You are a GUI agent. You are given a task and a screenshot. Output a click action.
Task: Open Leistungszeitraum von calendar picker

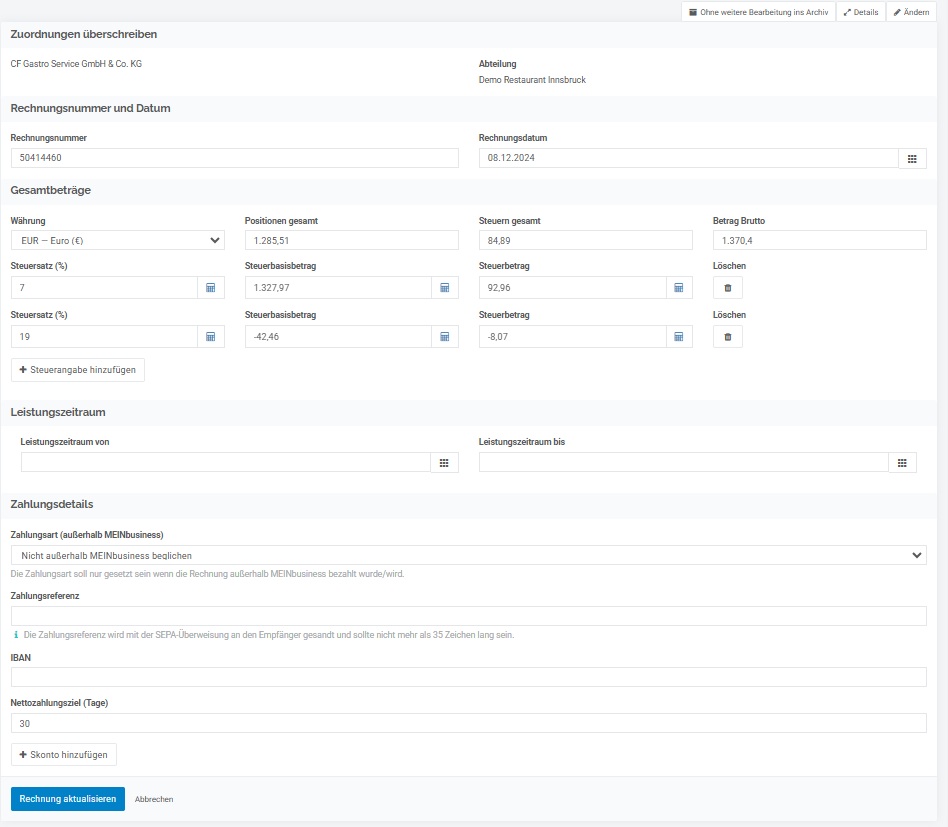click(x=444, y=463)
